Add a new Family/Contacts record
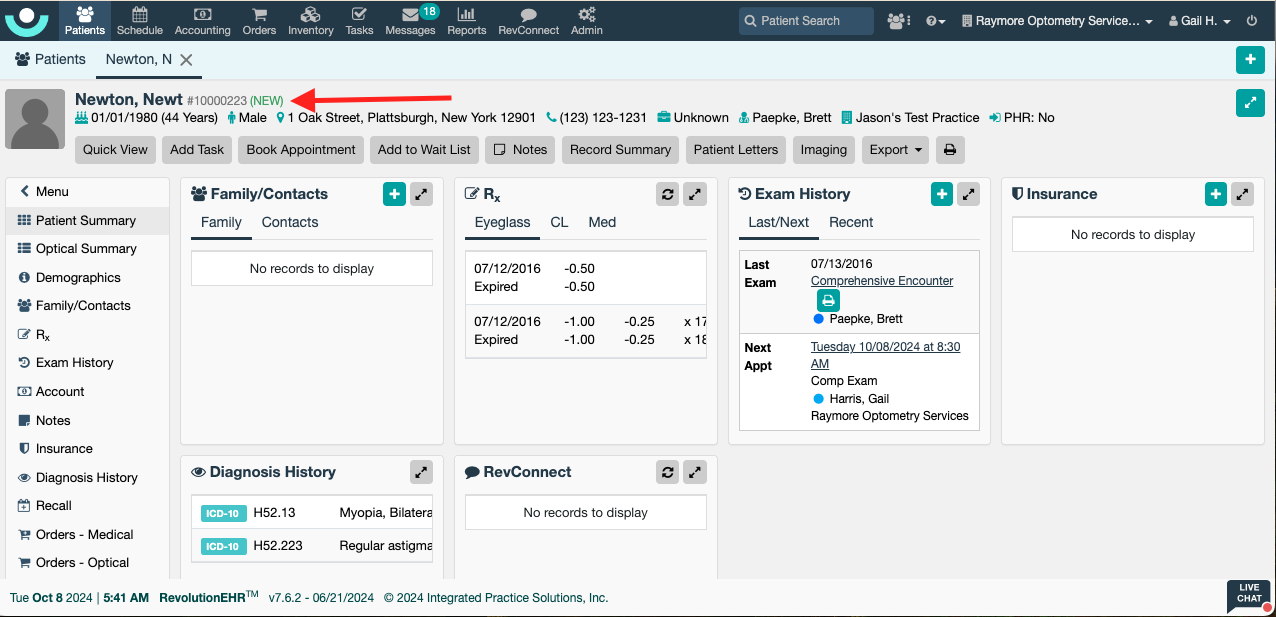Viewport: 1276px width, 617px height. tap(394, 194)
